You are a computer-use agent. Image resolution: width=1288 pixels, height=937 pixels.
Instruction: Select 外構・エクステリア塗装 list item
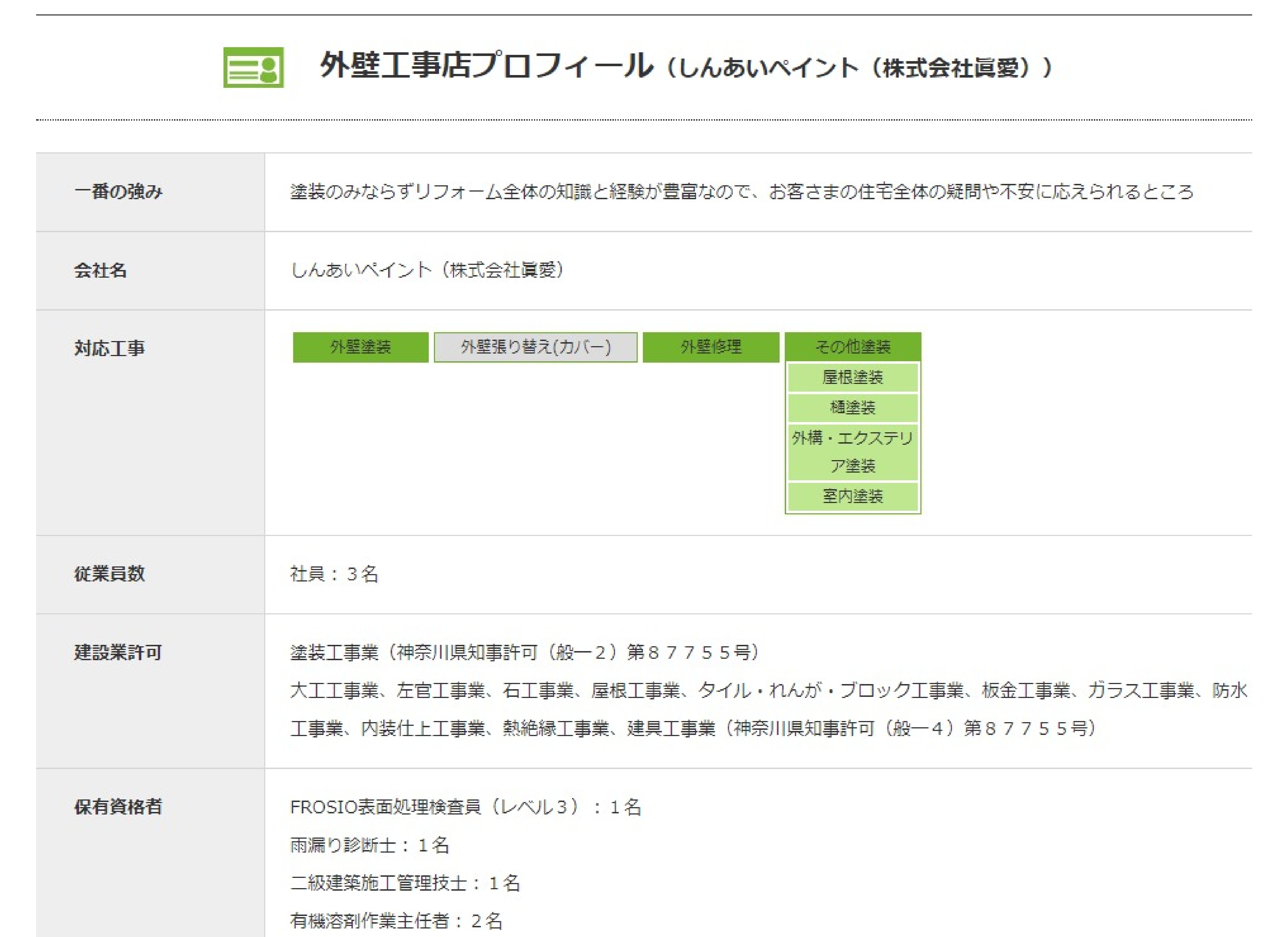point(852,452)
